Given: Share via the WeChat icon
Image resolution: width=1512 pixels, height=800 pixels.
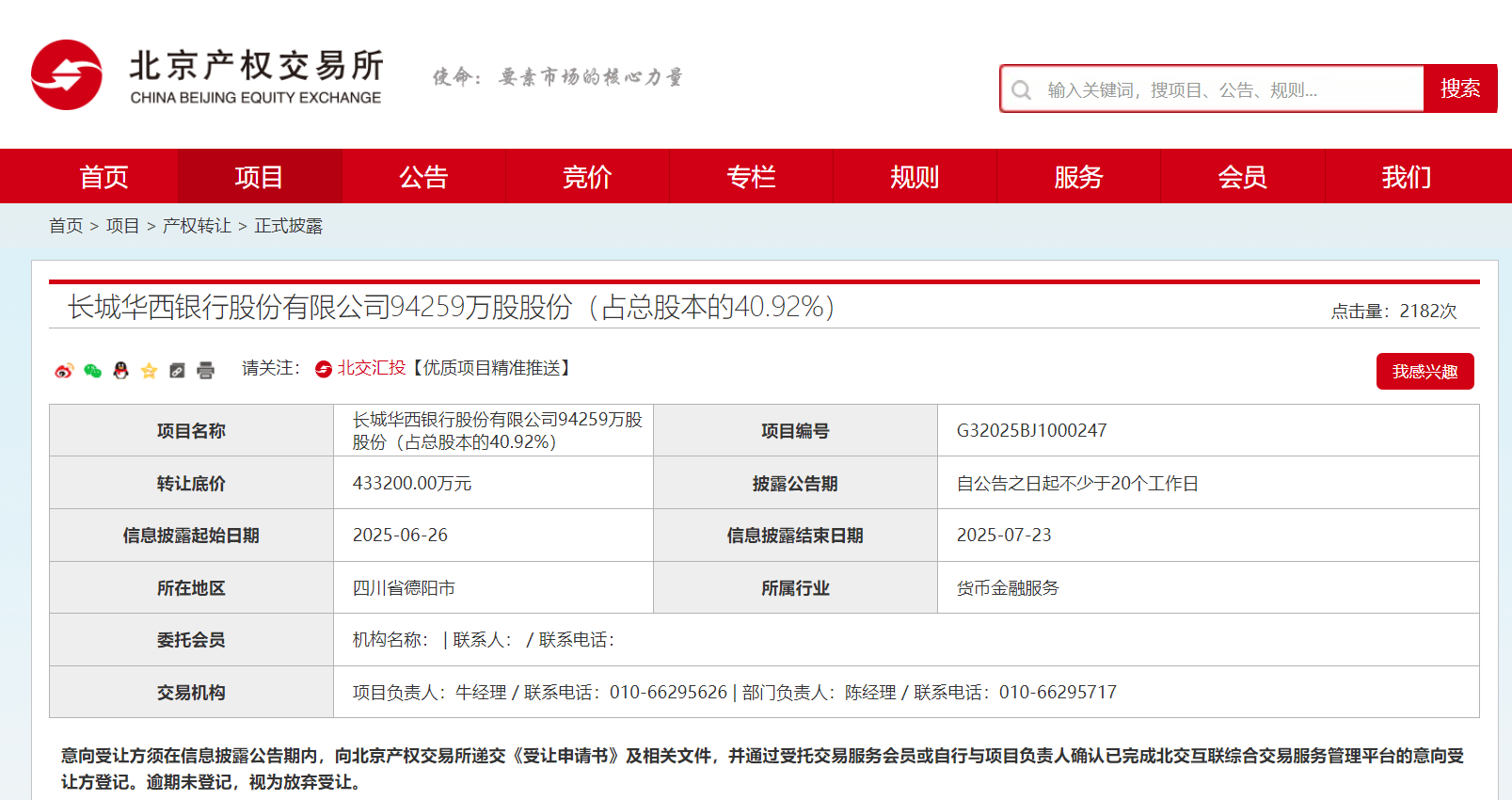Looking at the screenshot, I should click(x=92, y=371).
